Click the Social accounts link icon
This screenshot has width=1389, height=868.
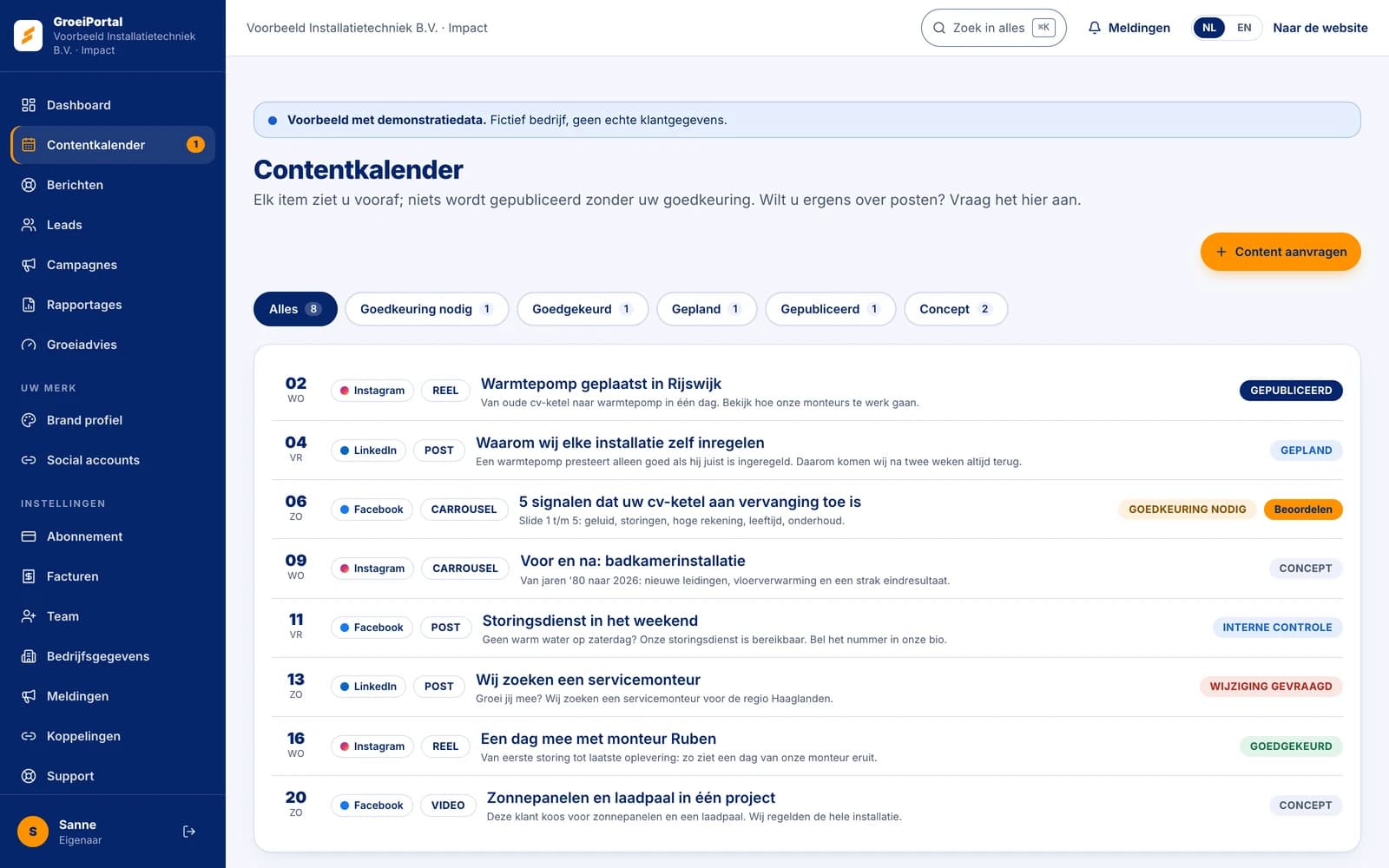pyautogui.click(x=29, y=460)
